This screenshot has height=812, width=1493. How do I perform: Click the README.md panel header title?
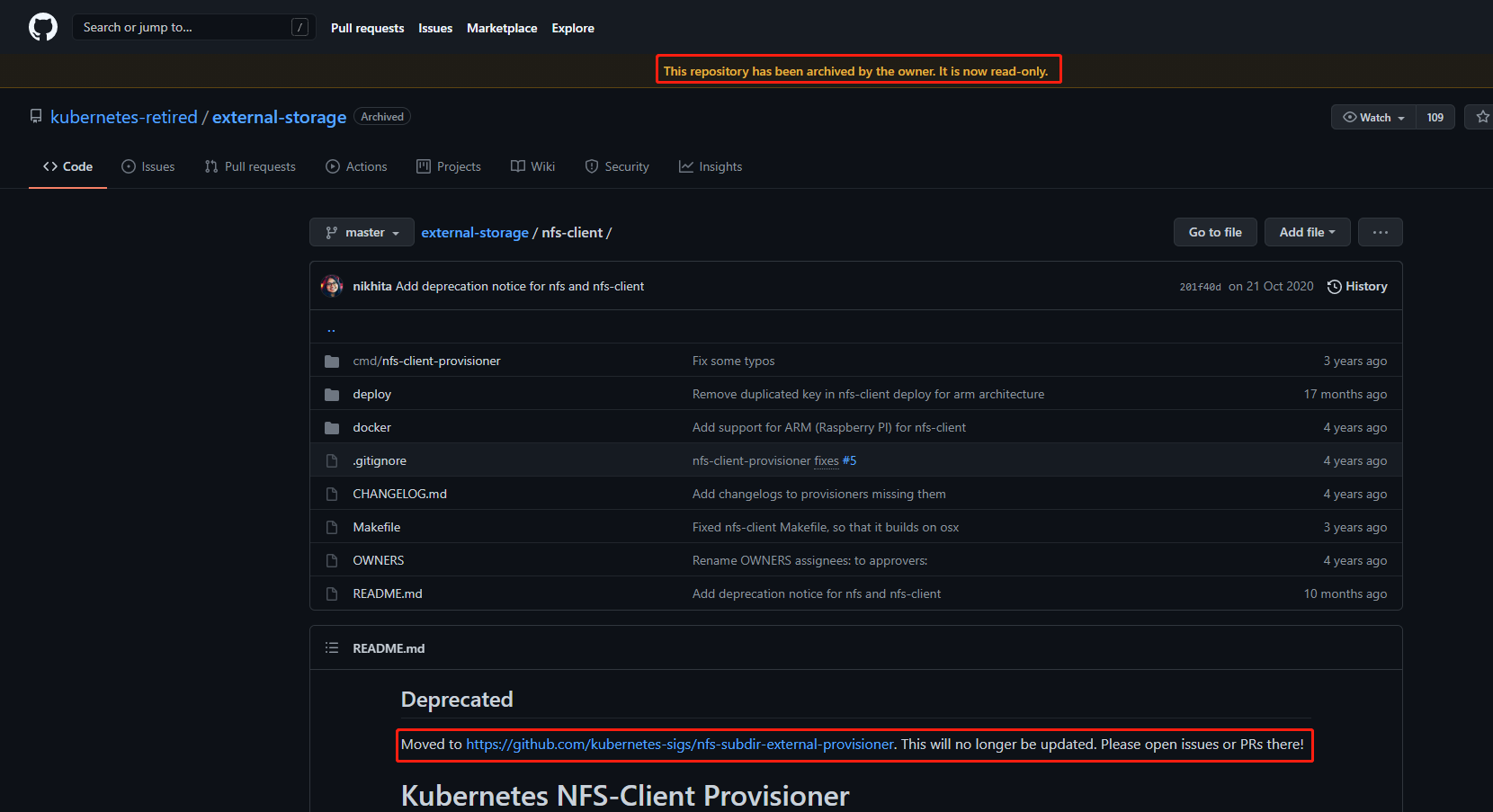[x=389, y=647]
